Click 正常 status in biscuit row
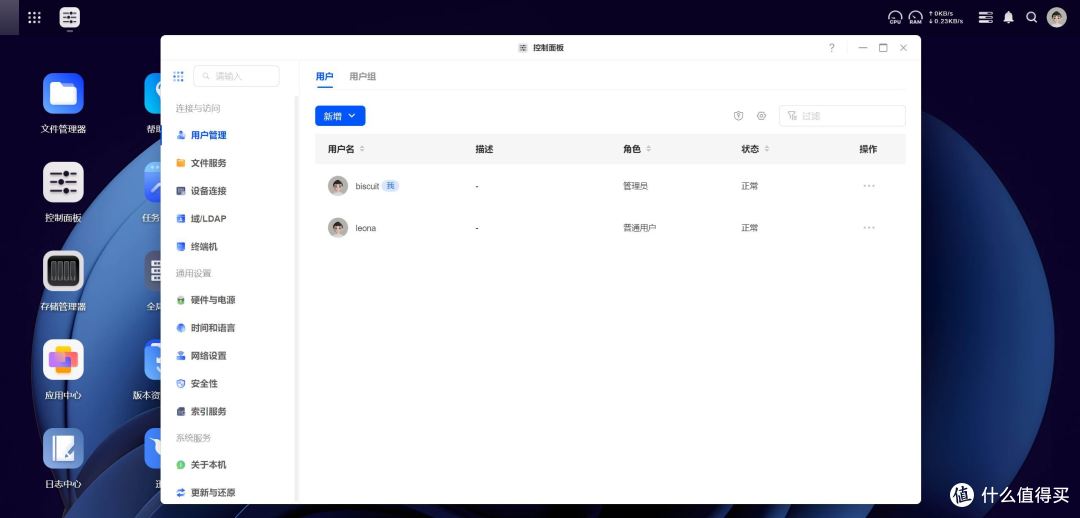The image size is (1080, 518). (749, 186)
